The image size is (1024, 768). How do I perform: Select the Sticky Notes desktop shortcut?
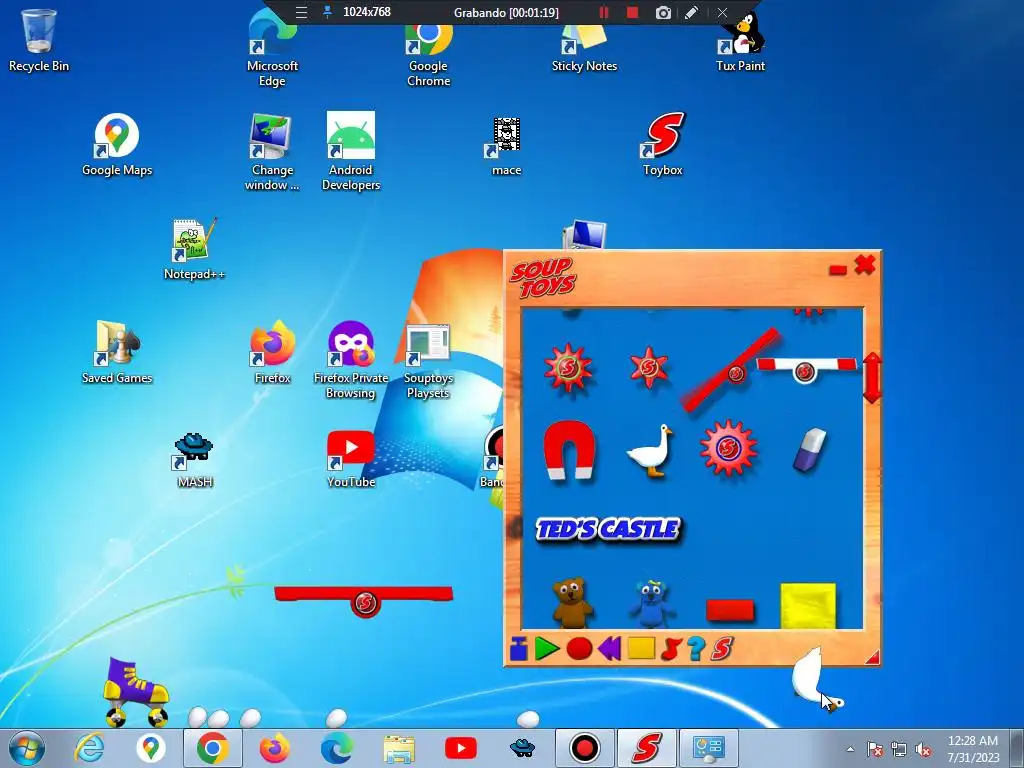tap(584, 49)
